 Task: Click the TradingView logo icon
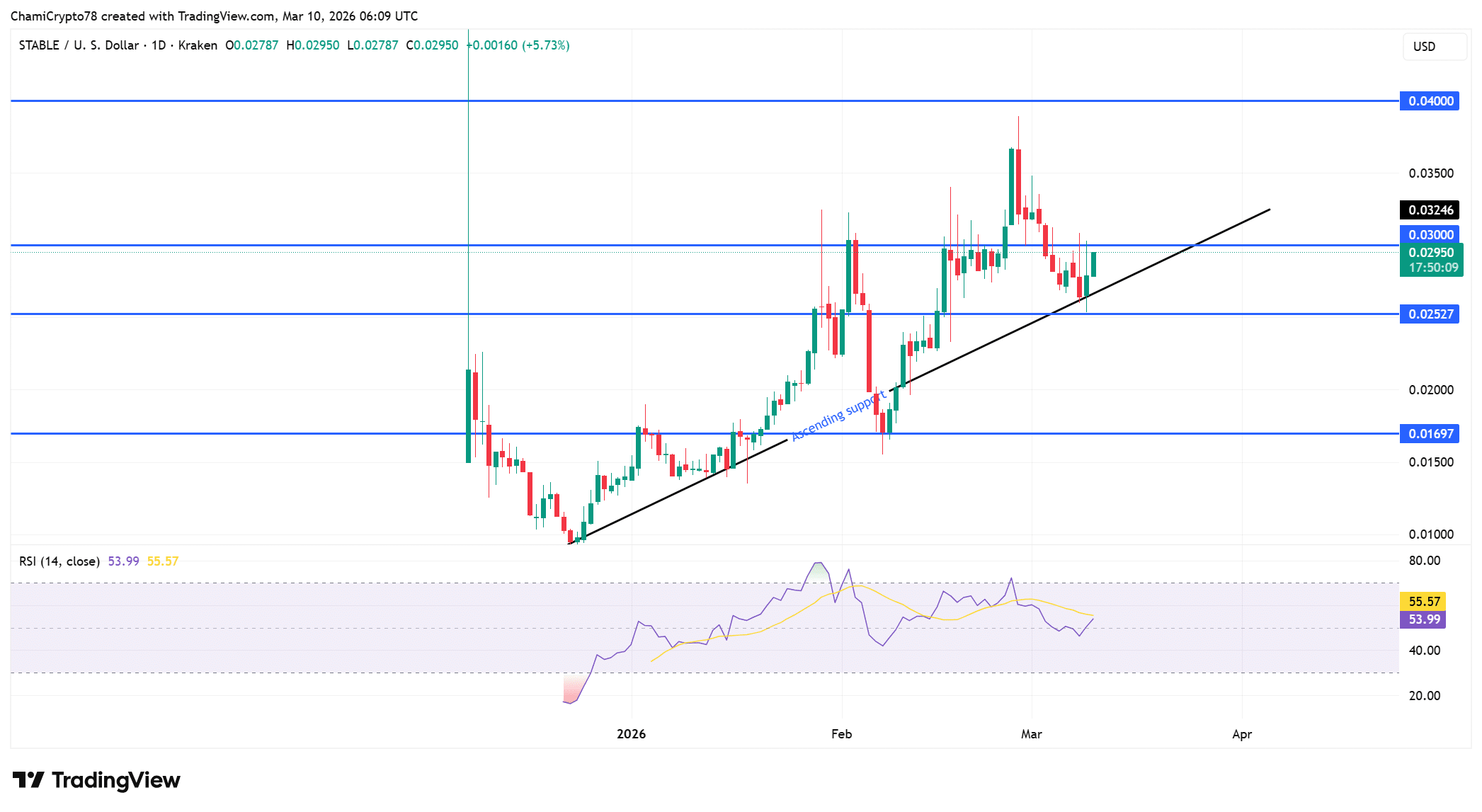(x=30, y=781)
